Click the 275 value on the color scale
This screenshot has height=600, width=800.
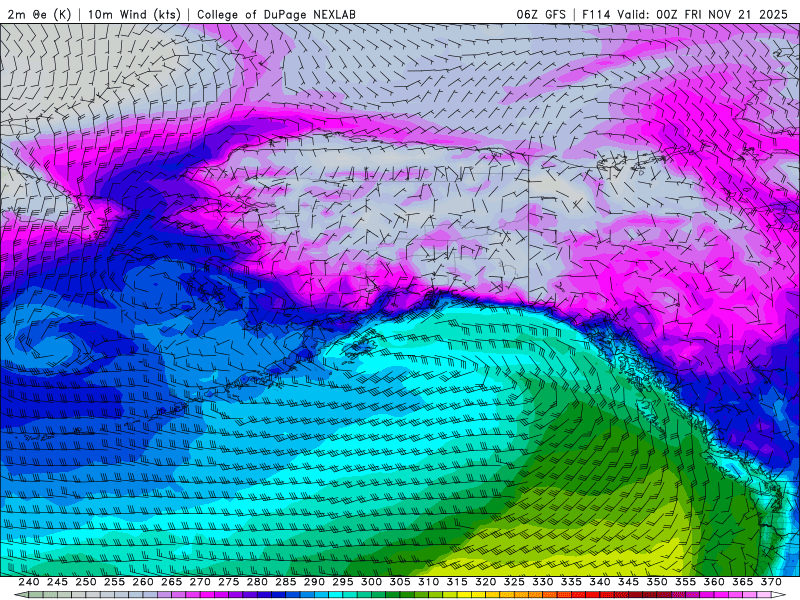229,582
